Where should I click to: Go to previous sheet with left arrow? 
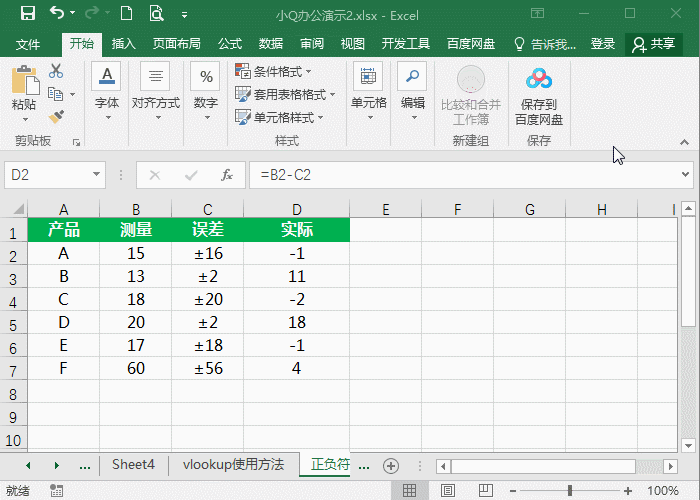coord(28,466)
